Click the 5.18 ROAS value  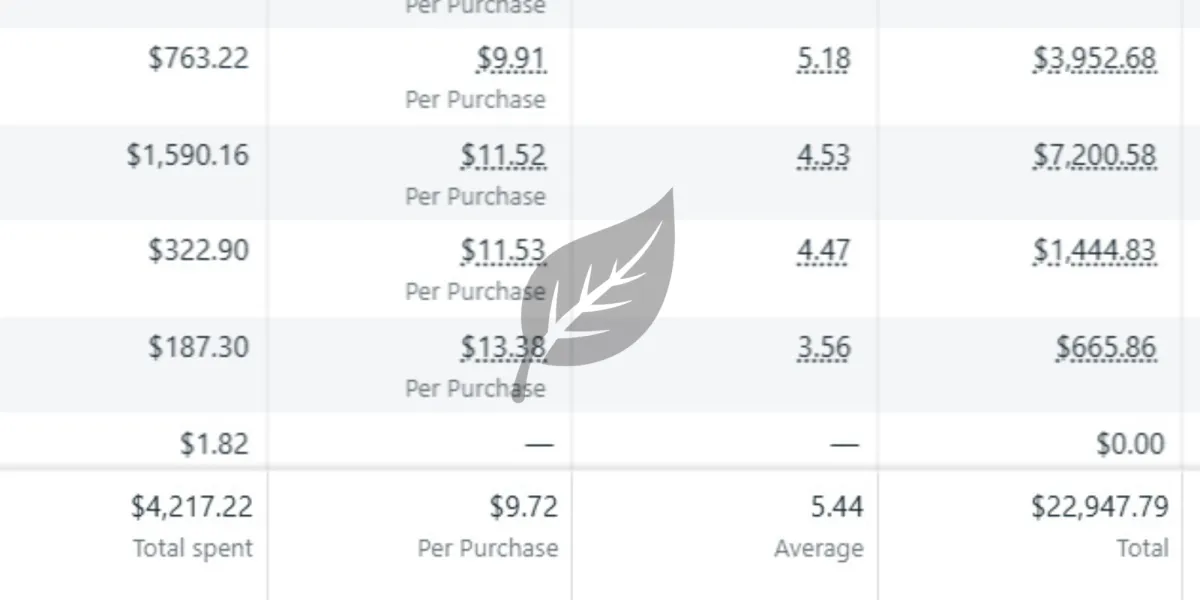(824, 59)
